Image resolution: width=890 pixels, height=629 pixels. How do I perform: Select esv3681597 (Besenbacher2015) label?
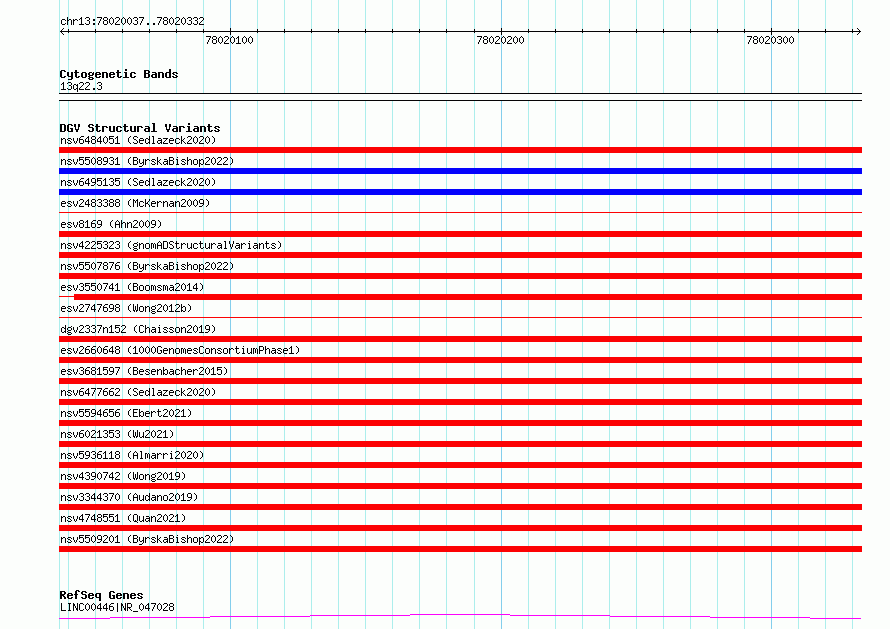pyautogui.click(x=144, y=371)
